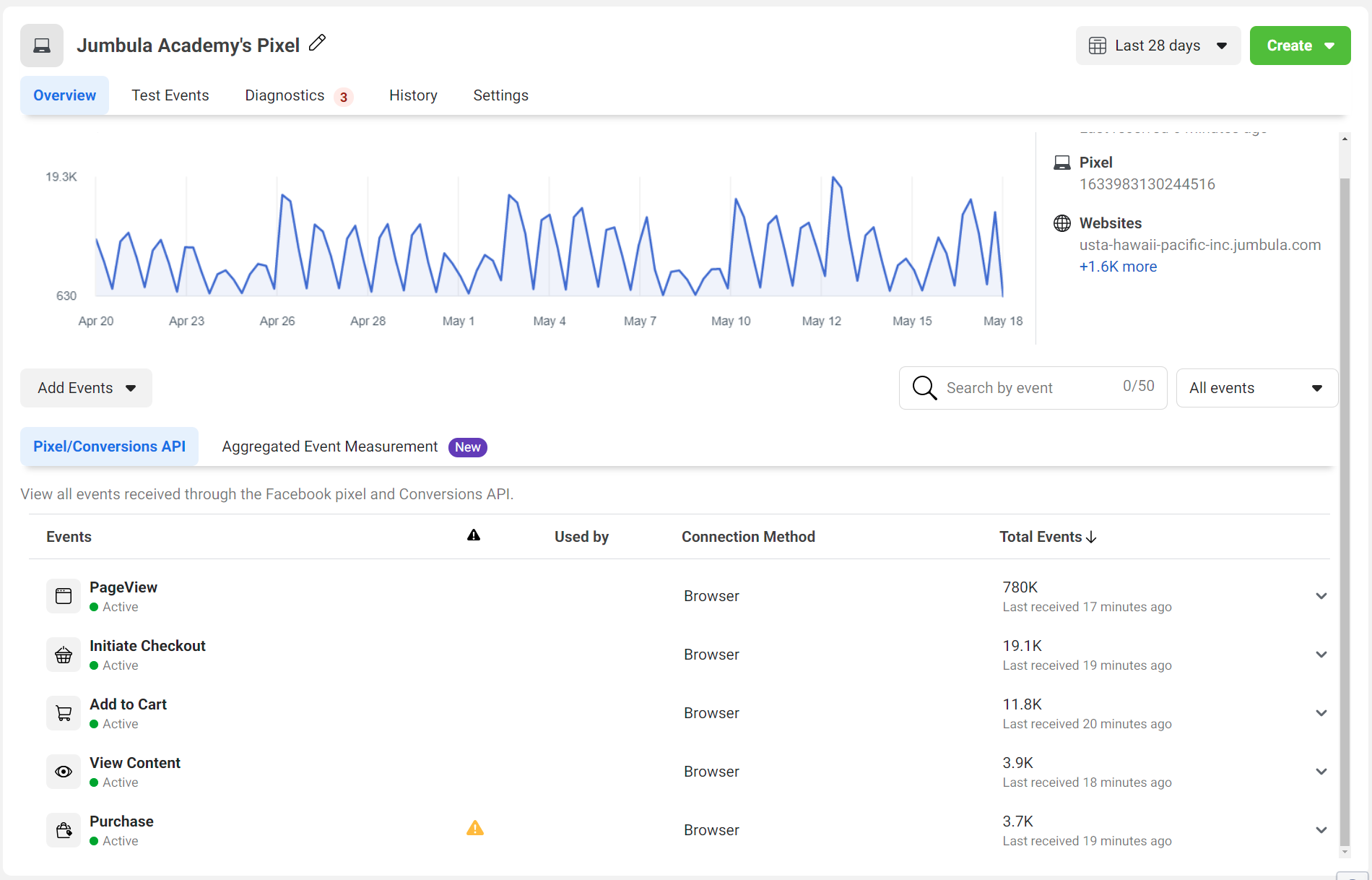Click the calendar icon in date range
The height and width of the screenshot is (880, 1372).
(x=1097, y=46)
